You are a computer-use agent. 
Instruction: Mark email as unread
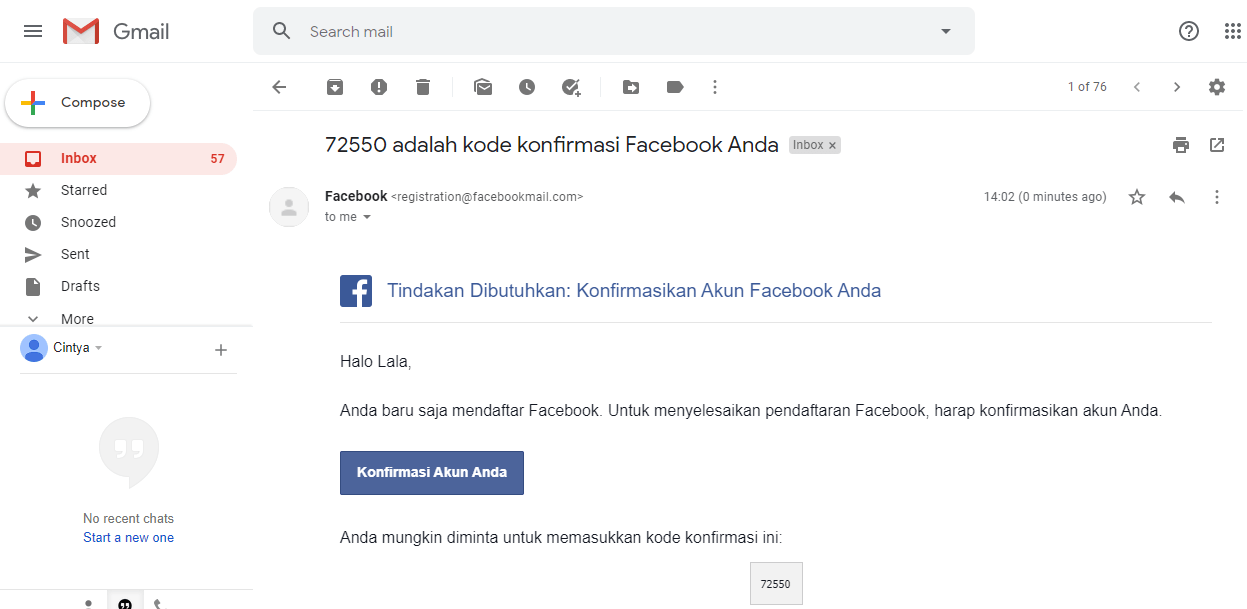coord(483,87)
